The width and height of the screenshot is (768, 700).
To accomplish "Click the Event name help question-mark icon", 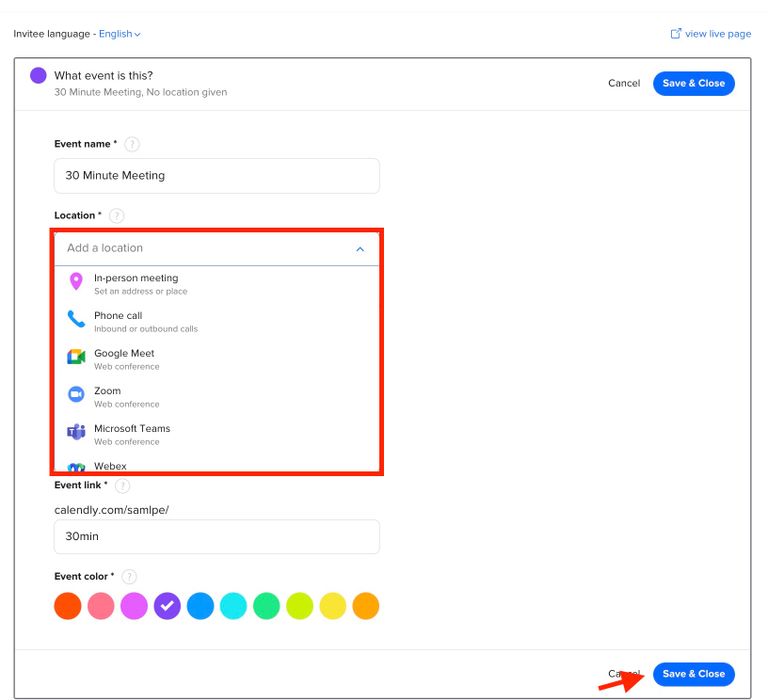I will [x=132, y=144].
